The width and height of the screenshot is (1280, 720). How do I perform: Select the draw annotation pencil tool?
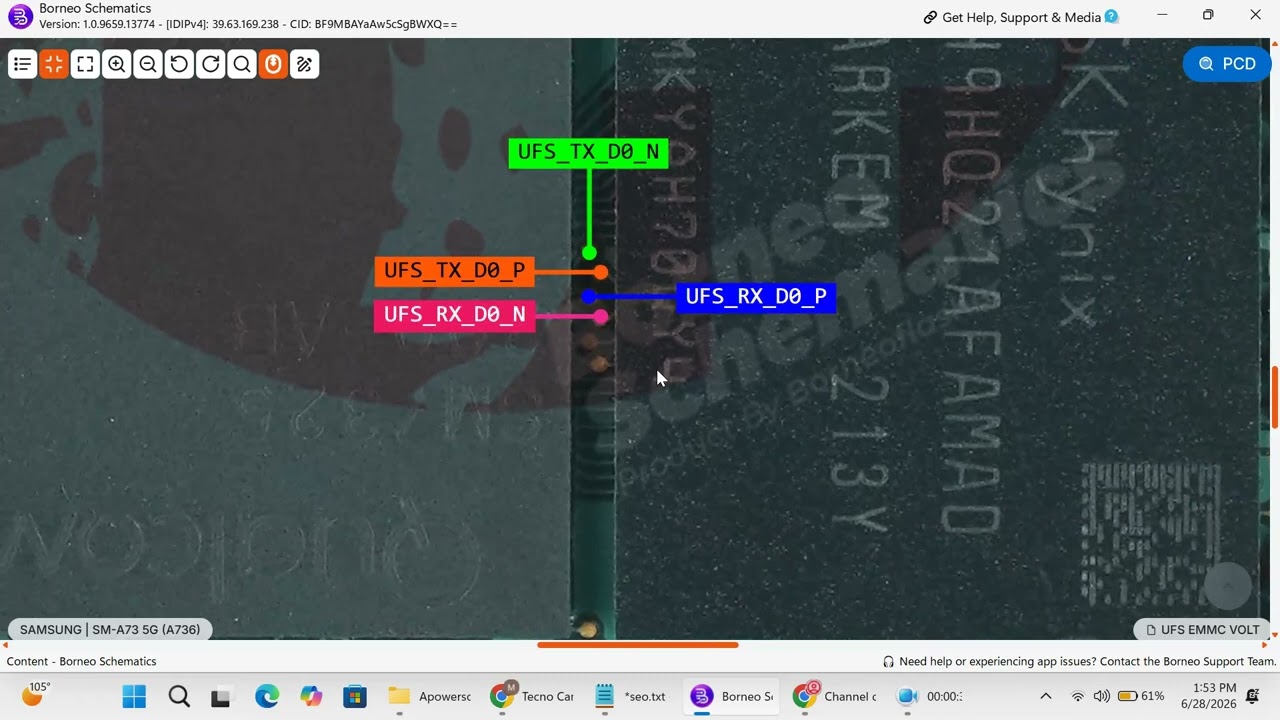[x=305, y=64]
